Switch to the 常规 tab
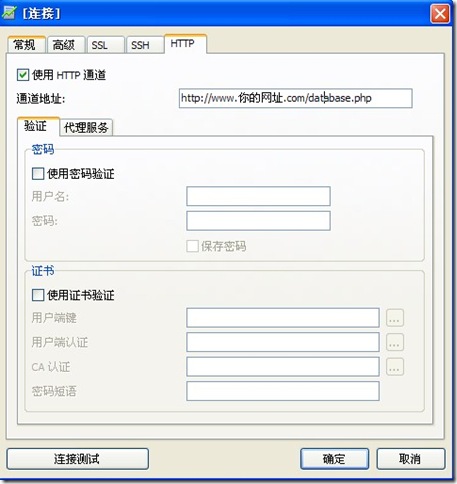Image resolution: width=457 pixels, height=484 pixels. (x=26, y=44)
